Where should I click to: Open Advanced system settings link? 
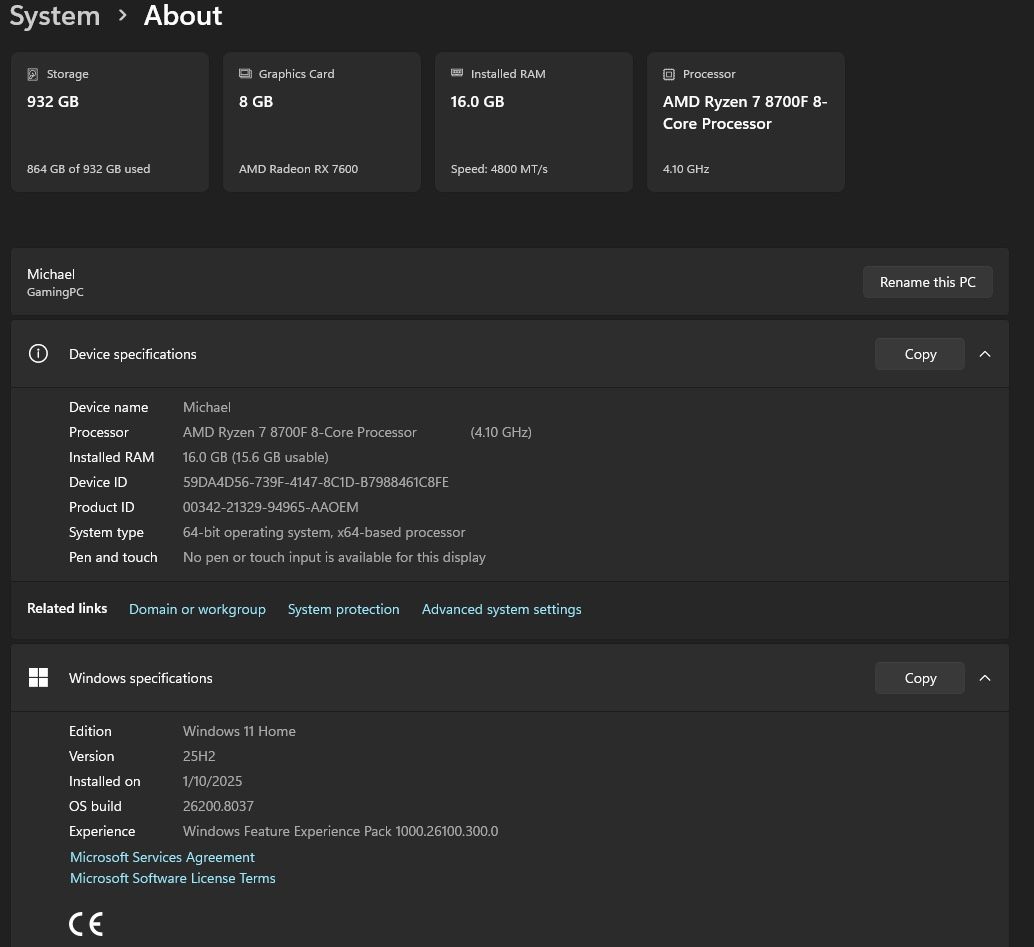click(501, 609)
